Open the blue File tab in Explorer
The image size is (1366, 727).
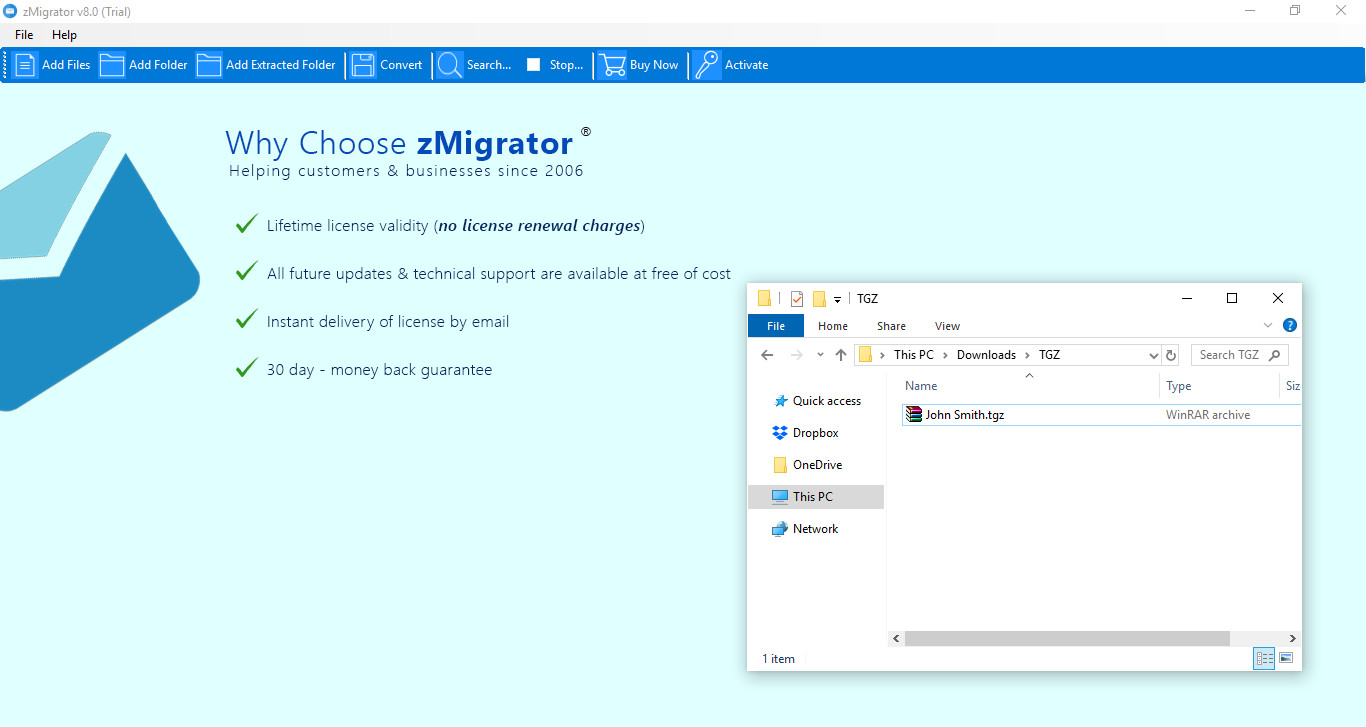click(x=776, y=326)
